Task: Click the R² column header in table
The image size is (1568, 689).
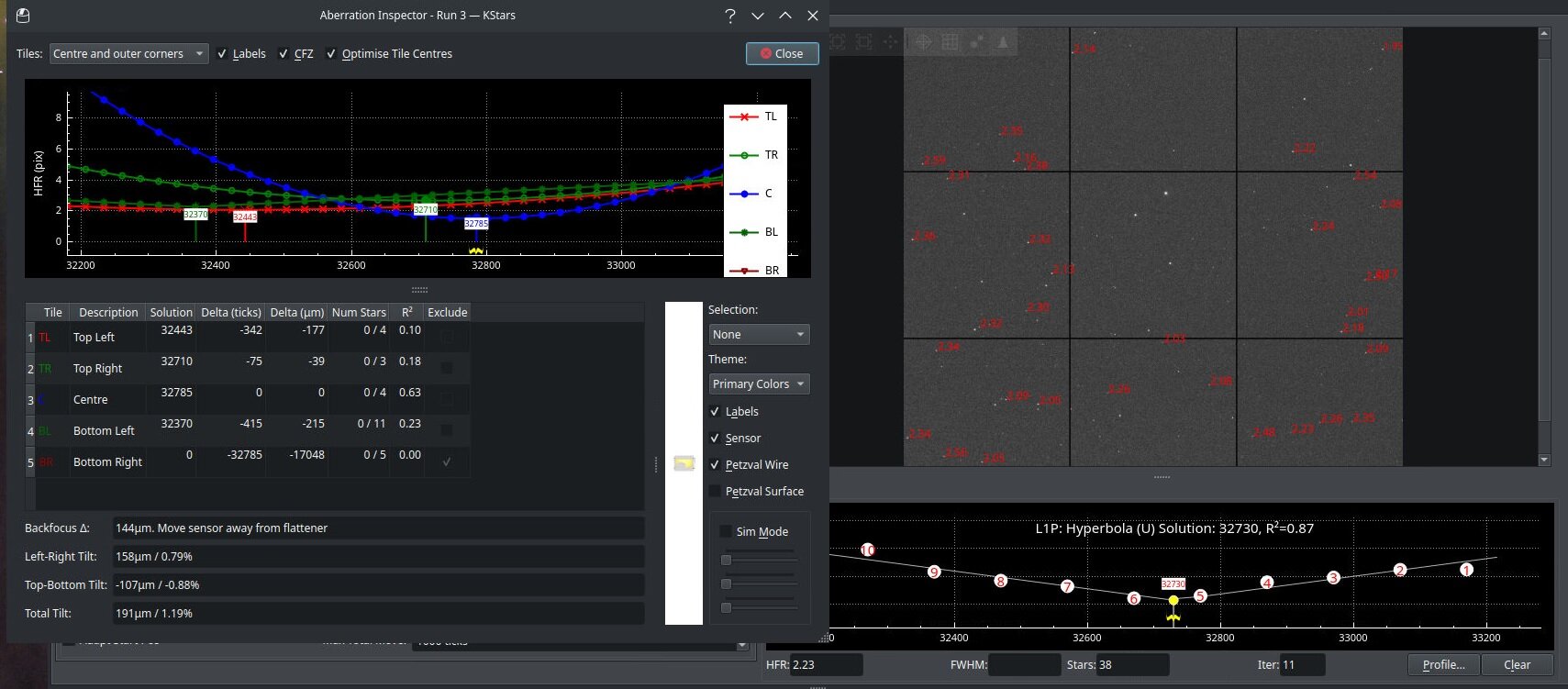Action: (407, 313)
